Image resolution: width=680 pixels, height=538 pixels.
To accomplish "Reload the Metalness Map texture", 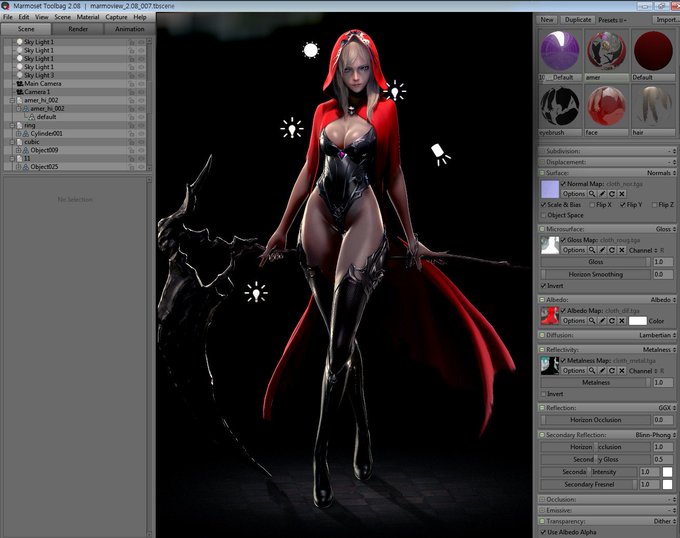I will click(x=612, y=371).
